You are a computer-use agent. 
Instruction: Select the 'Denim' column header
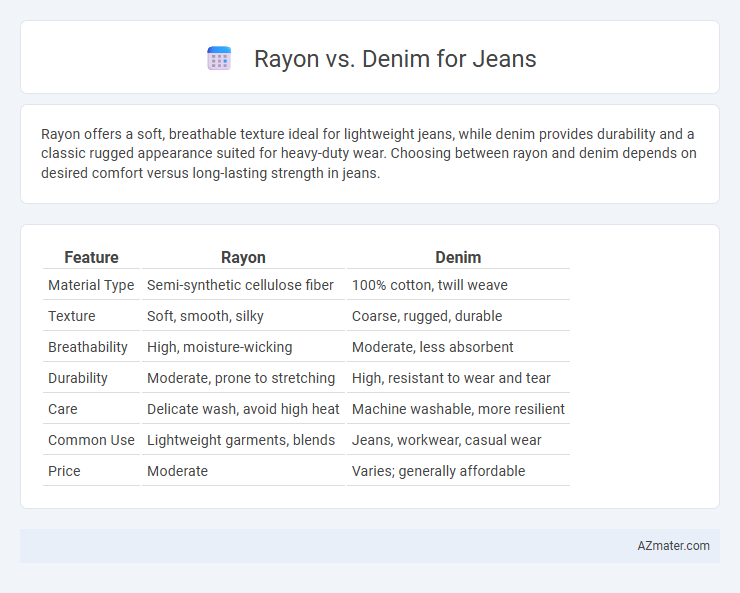458,258
